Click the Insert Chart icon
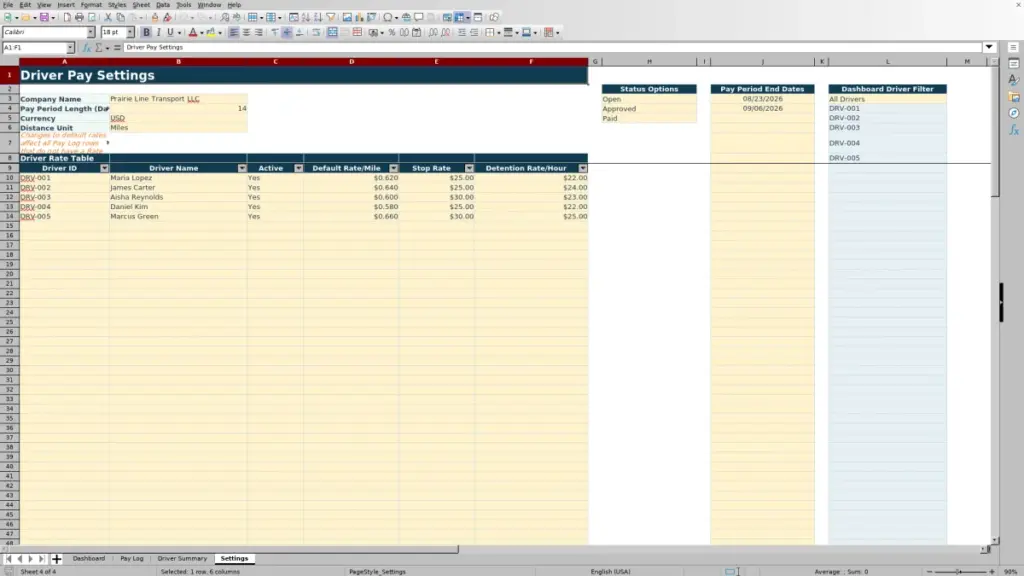 point(359,17)
